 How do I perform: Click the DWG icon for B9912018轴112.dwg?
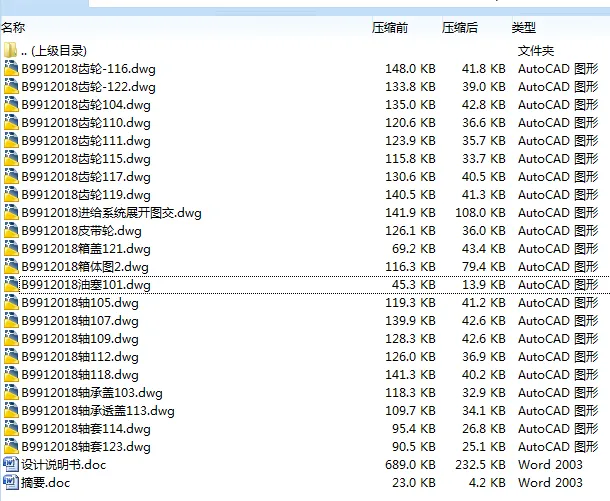(x=11, y=357)
